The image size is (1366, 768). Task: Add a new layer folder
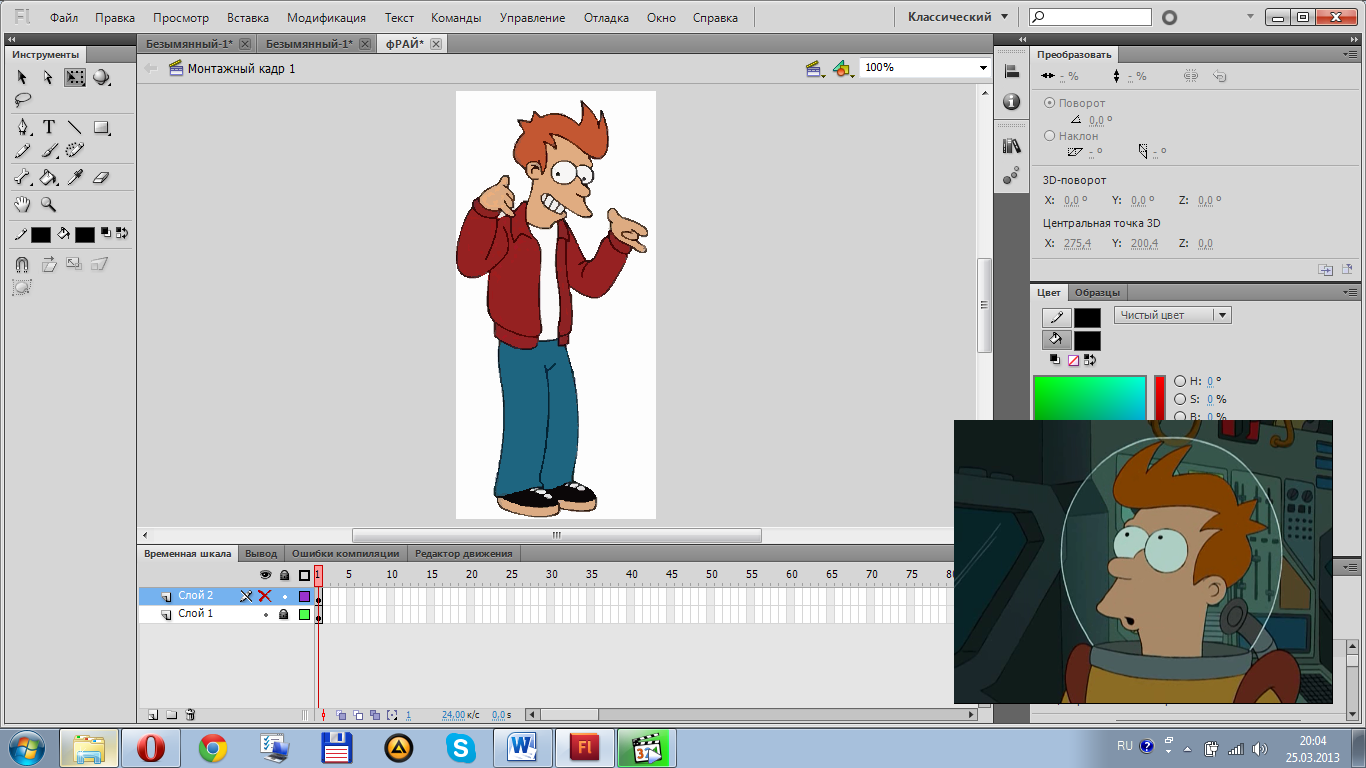tap(171, 715)
